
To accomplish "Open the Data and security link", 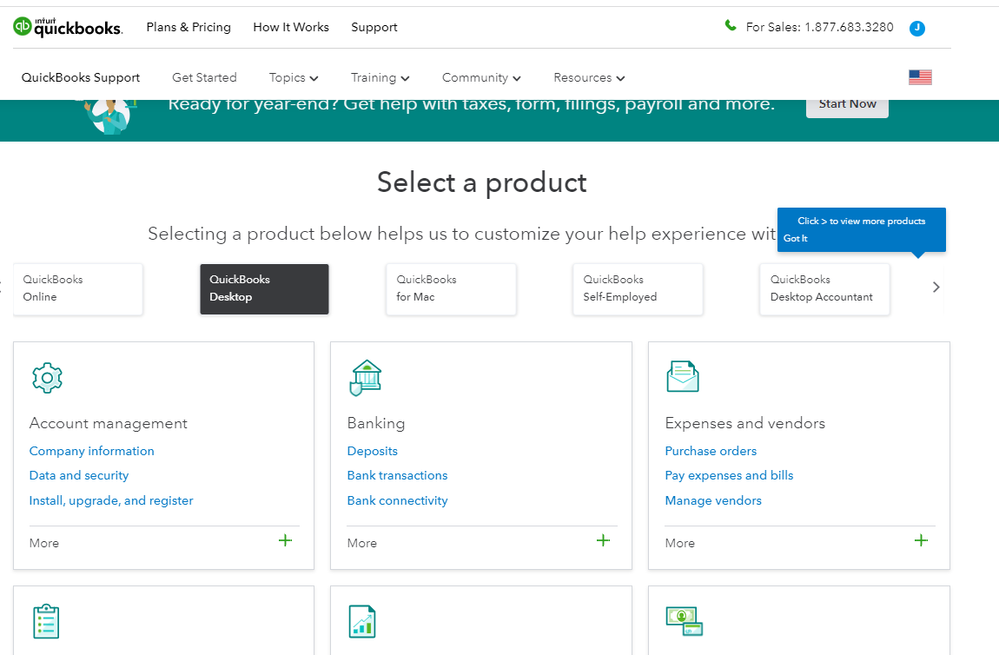I will tap(79, 475).
